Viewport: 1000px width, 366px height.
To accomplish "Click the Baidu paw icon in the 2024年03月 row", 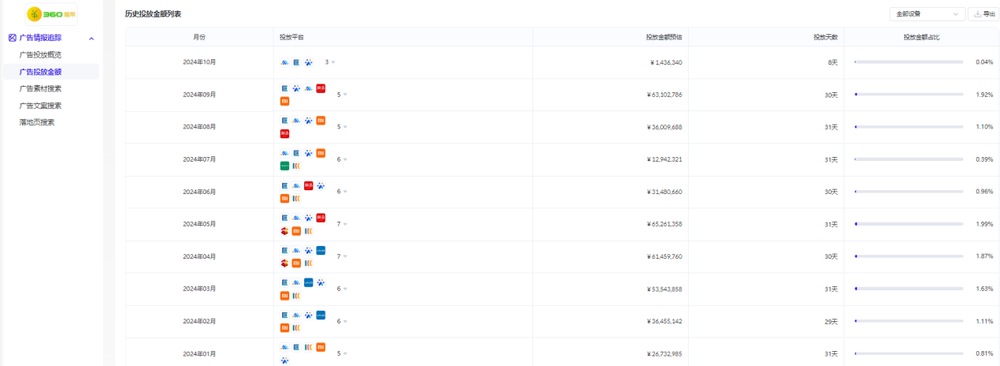I will point(321,282).
